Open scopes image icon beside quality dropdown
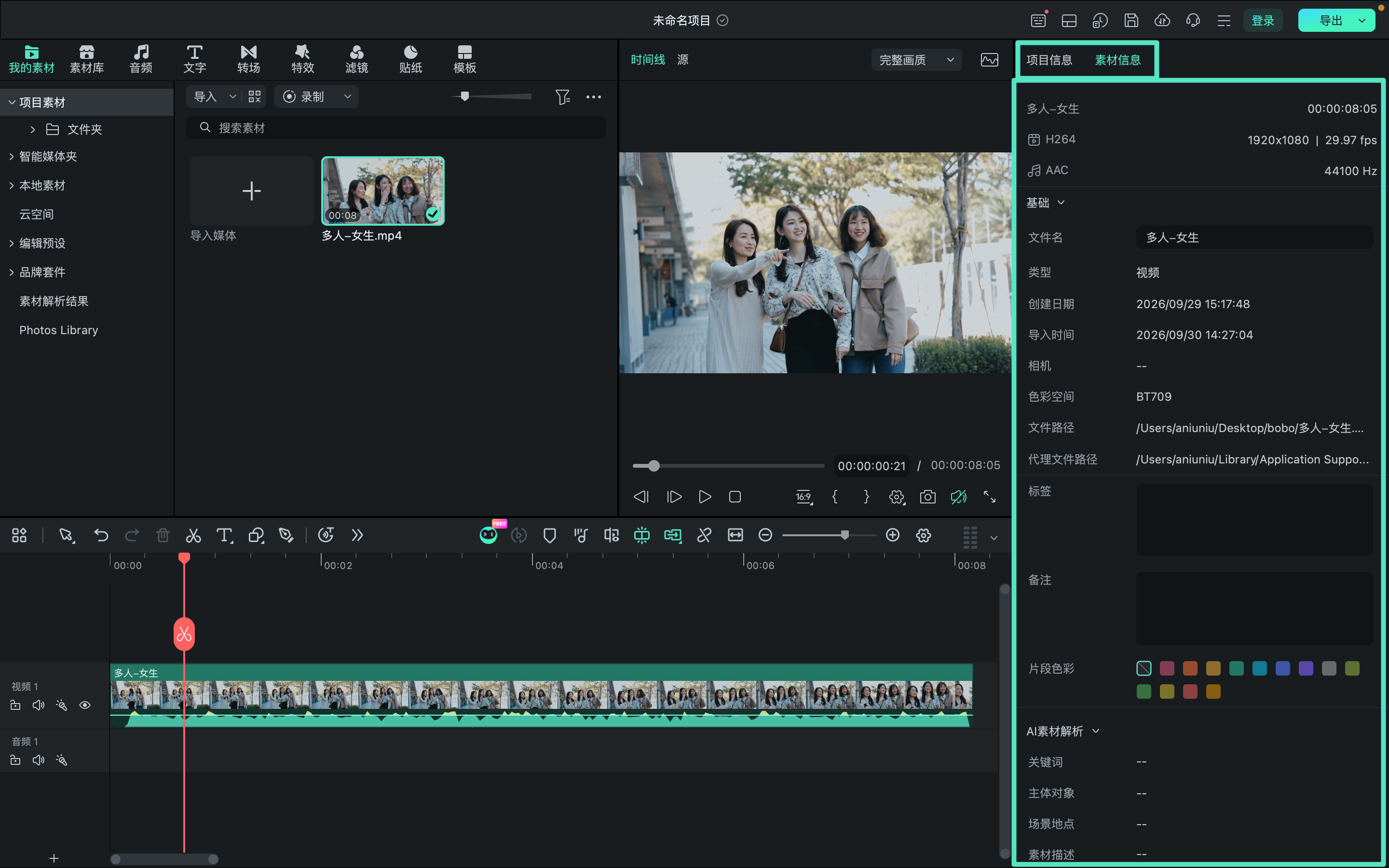 click(x=990, y=60)
